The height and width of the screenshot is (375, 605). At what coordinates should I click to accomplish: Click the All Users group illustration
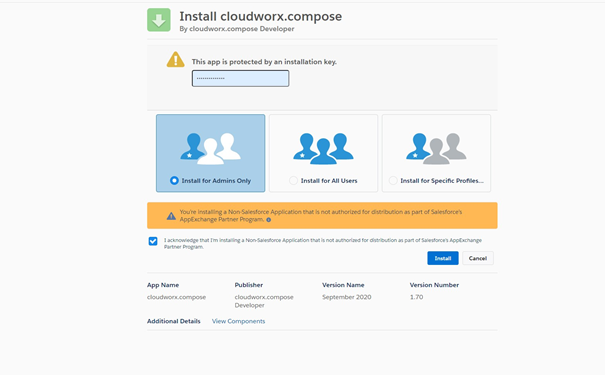[323, 149]
